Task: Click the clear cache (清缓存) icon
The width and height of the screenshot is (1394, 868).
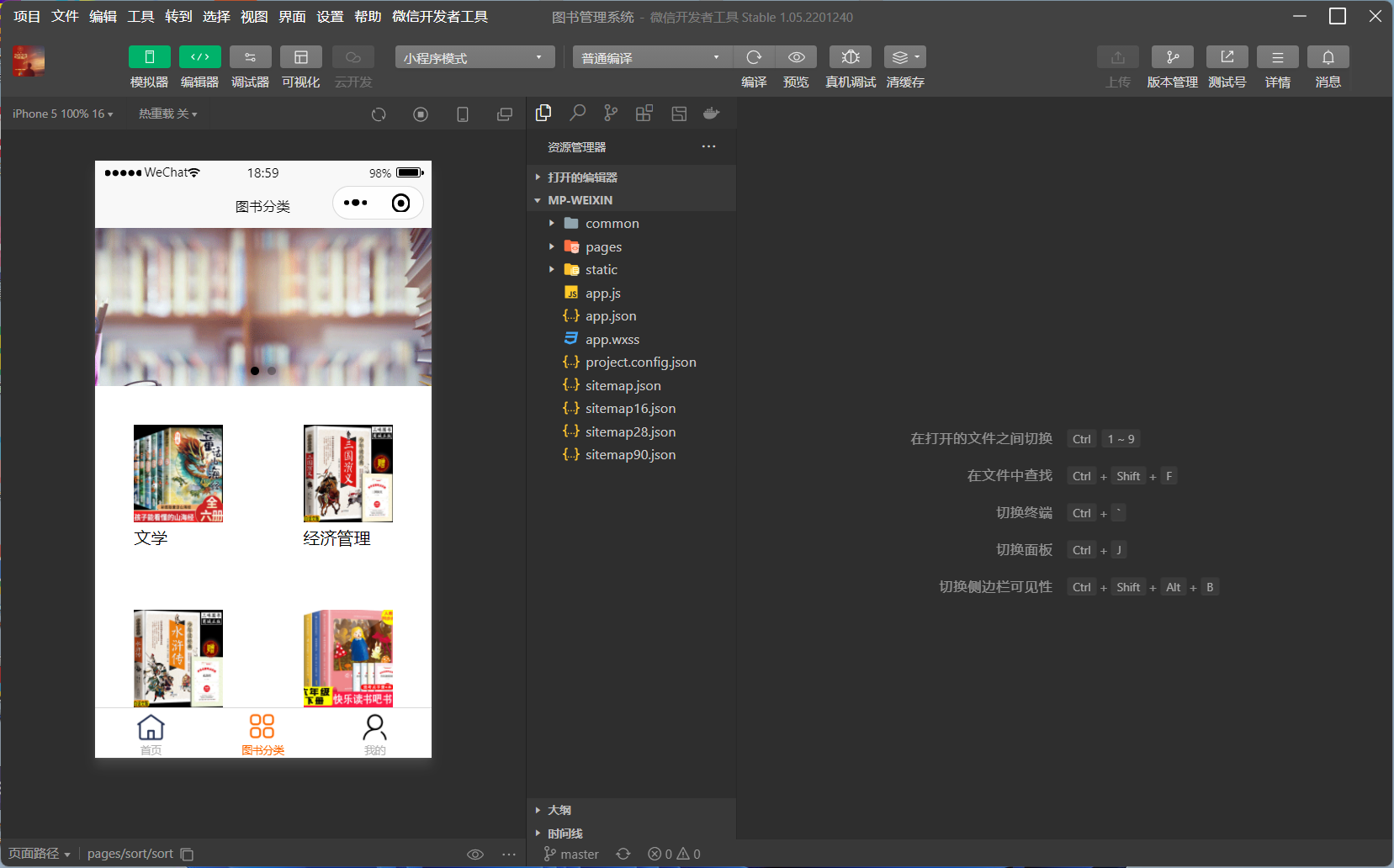Action: click(905, 57)
